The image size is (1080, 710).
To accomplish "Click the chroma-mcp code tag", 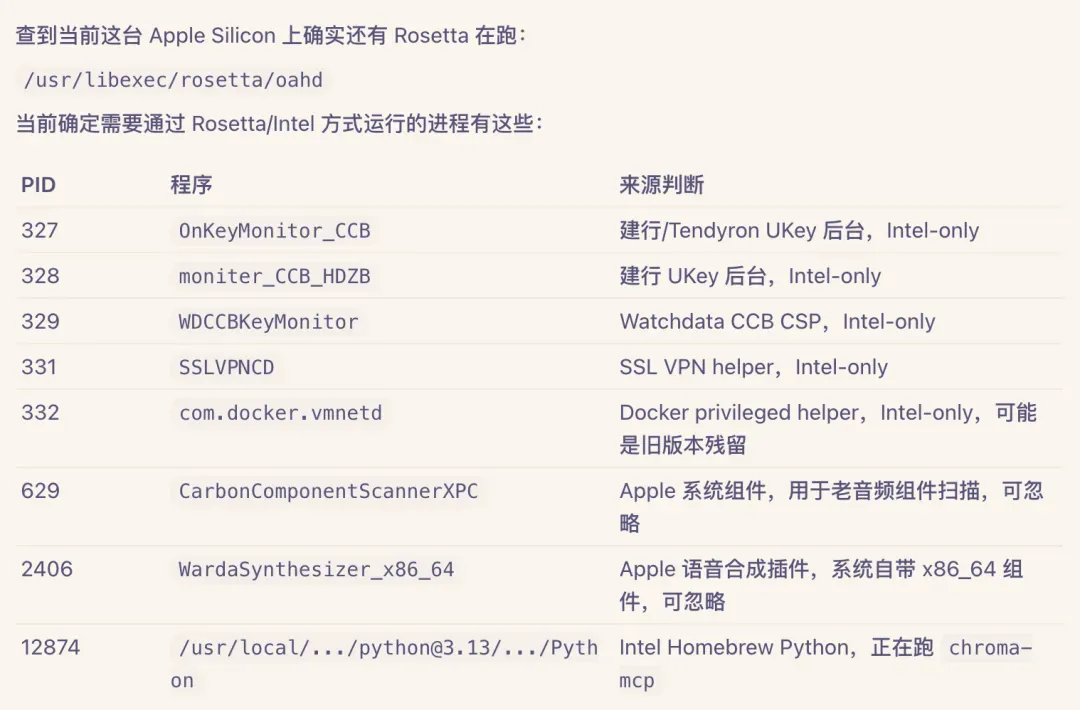I will [825, 664].
